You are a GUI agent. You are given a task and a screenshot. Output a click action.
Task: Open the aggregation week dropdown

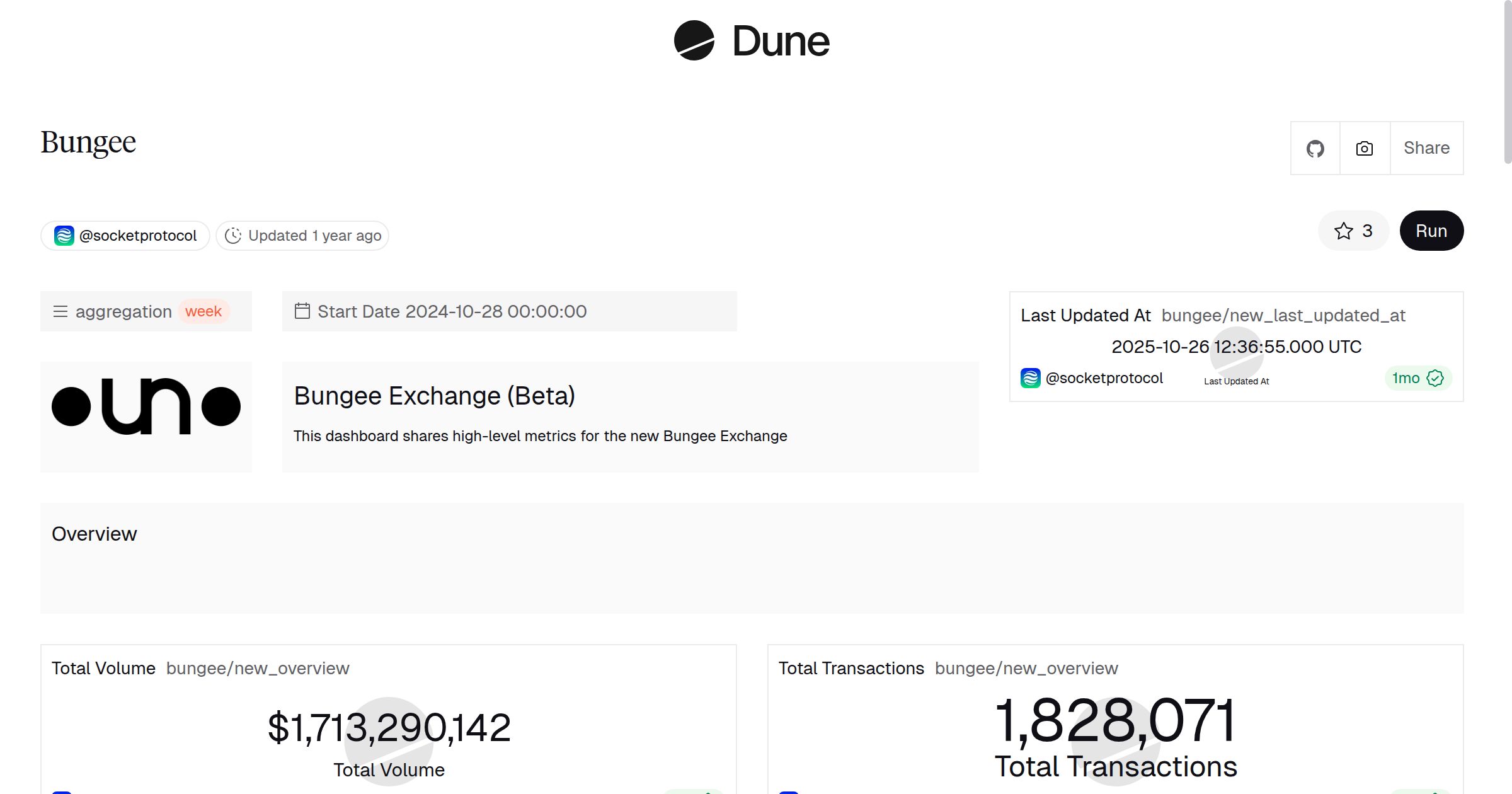(x=203, y=311)
